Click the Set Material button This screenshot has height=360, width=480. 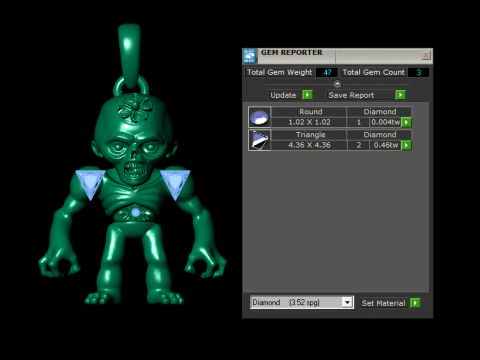(x=384, y=303)
